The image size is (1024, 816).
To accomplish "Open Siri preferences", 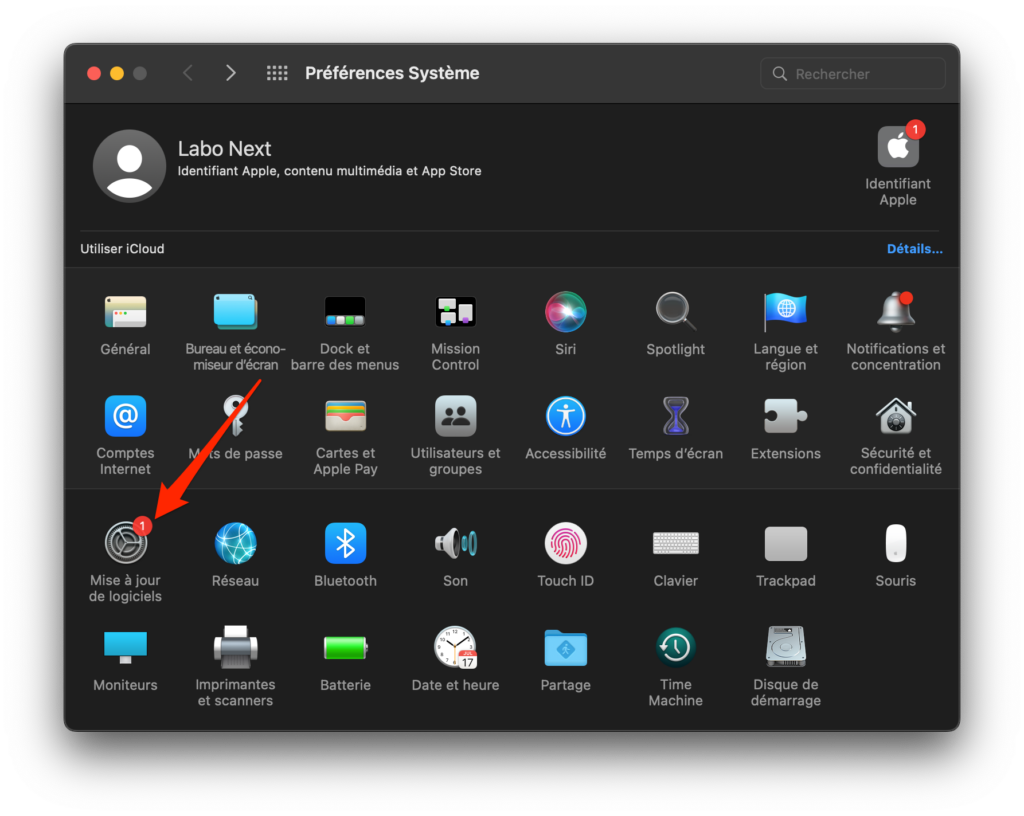I will 566,312.
